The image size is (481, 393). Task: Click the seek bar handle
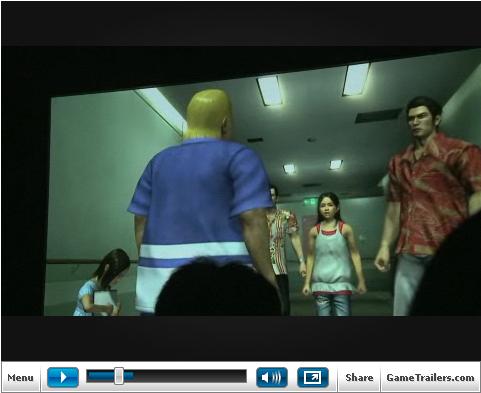(x=119, y=376)
